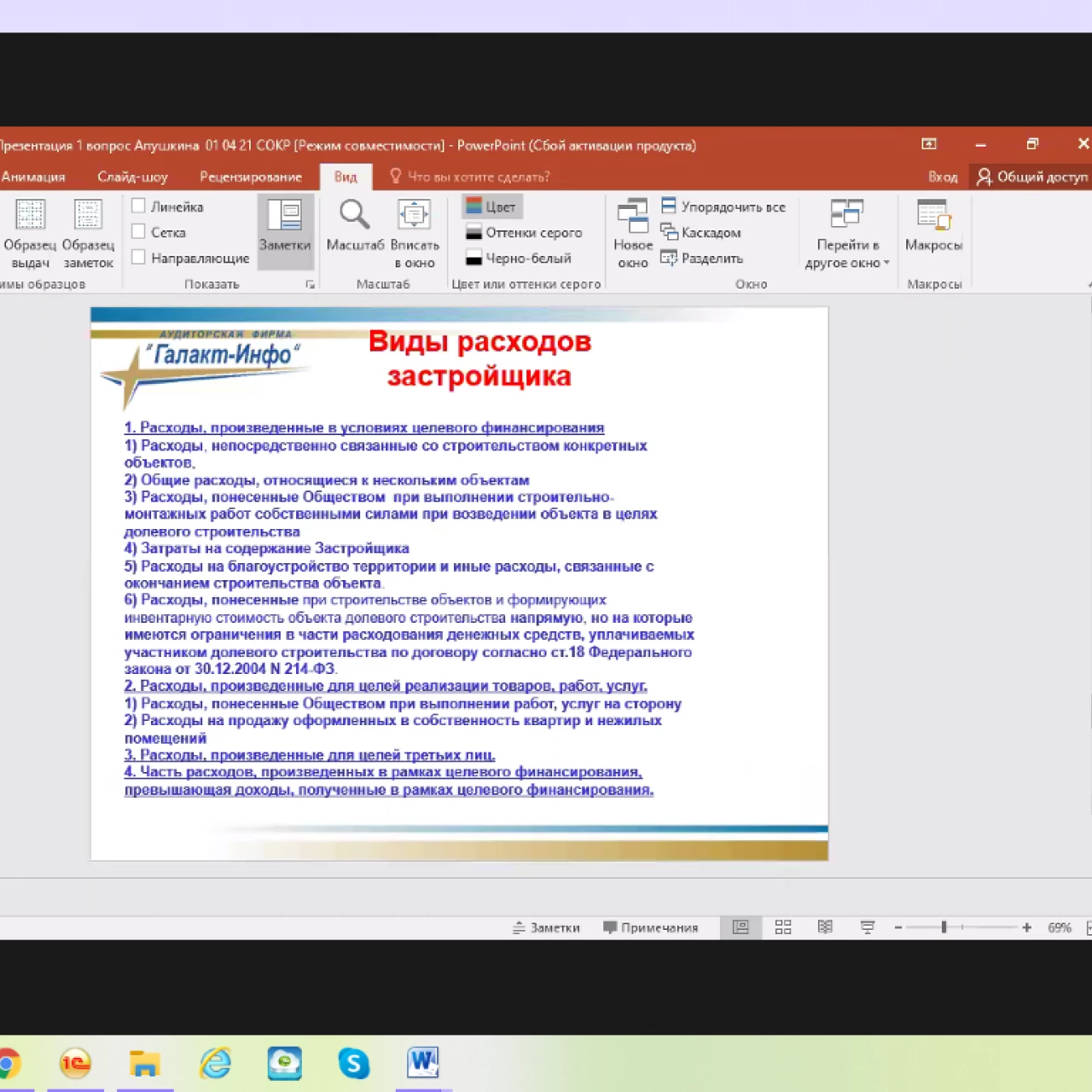Viewport: 1092px width, 1092px height.
Task: Enable the Сетка gridlines checkbox
Action: point(139,231)
